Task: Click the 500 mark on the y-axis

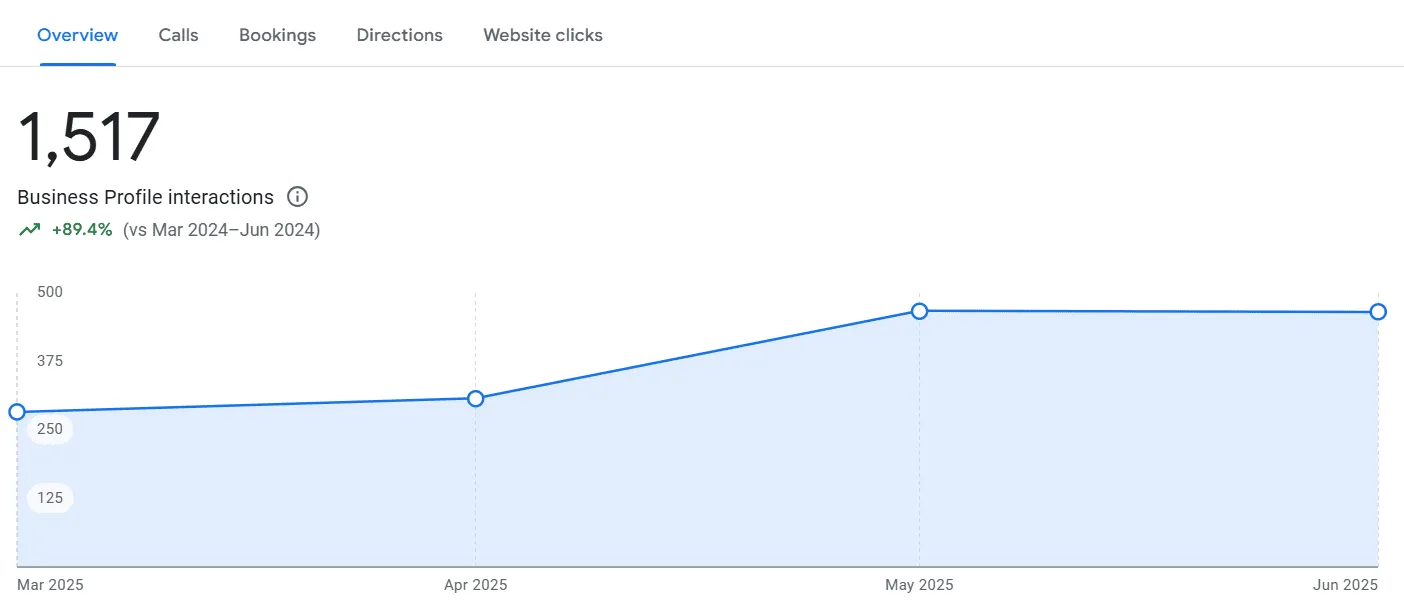Action: click(x=49, y=292)
